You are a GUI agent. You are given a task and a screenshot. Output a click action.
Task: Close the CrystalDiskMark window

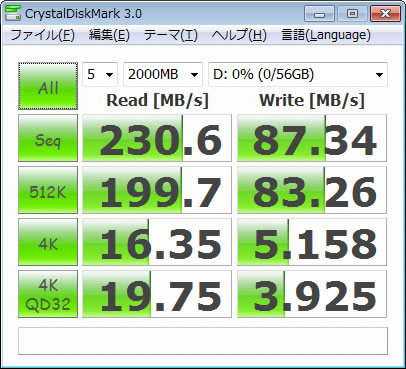coord(385,14)
